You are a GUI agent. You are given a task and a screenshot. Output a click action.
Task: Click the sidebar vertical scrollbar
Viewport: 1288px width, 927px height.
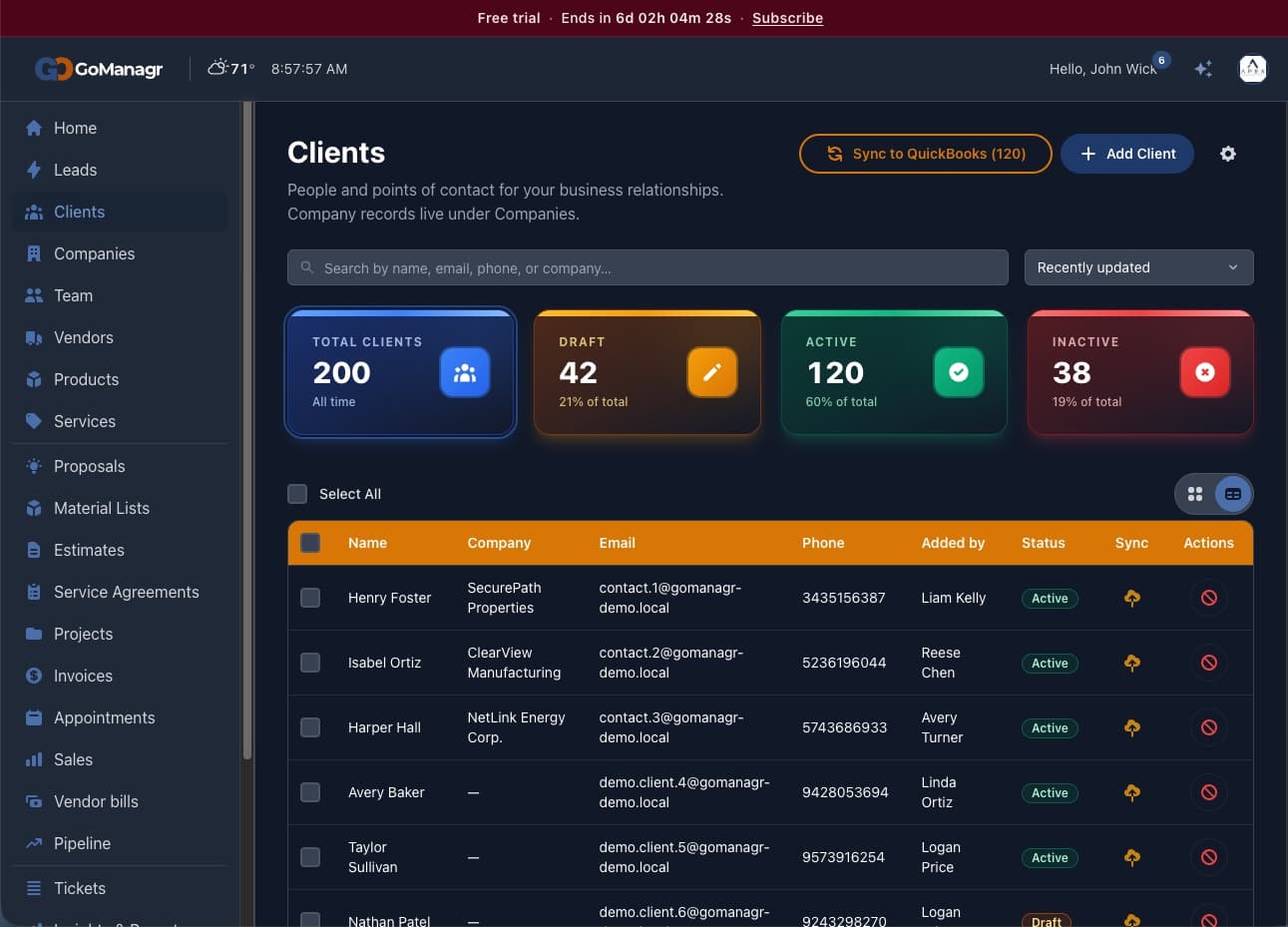pyautogui.click(x=246, y=431)
